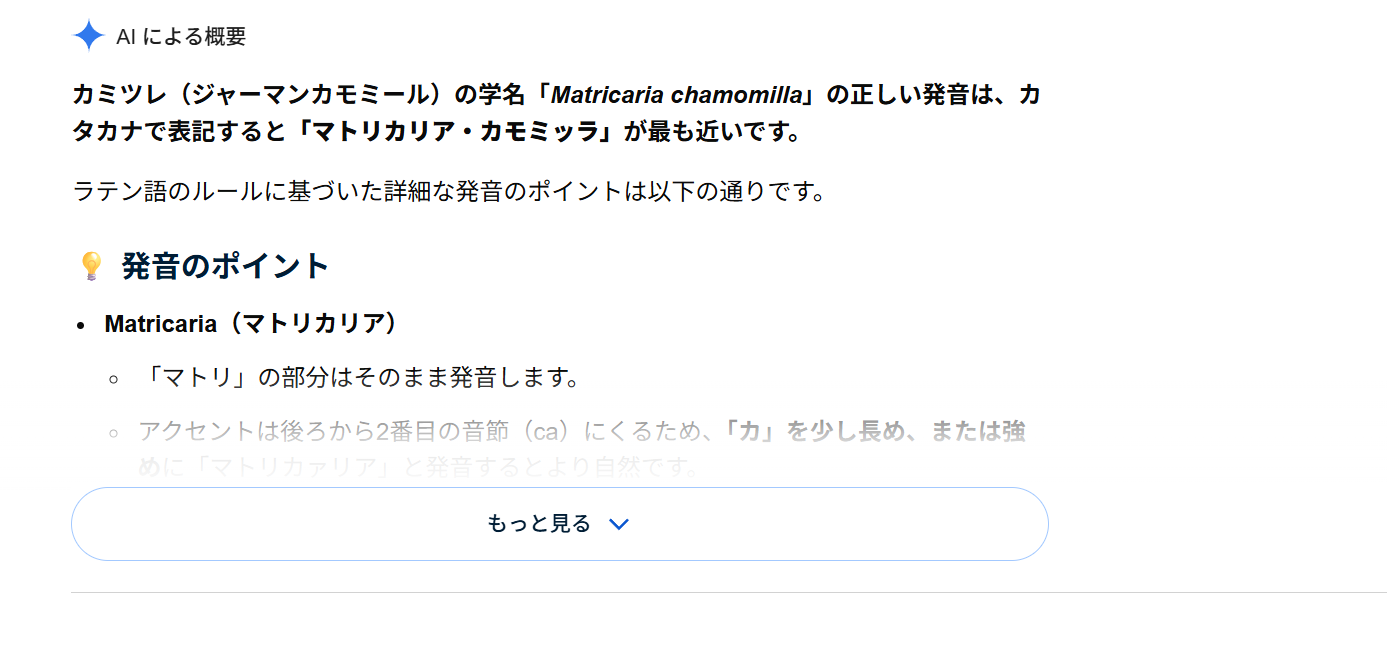
Task: Click the horizontal divider below the overview
Action: pos(729,593)
